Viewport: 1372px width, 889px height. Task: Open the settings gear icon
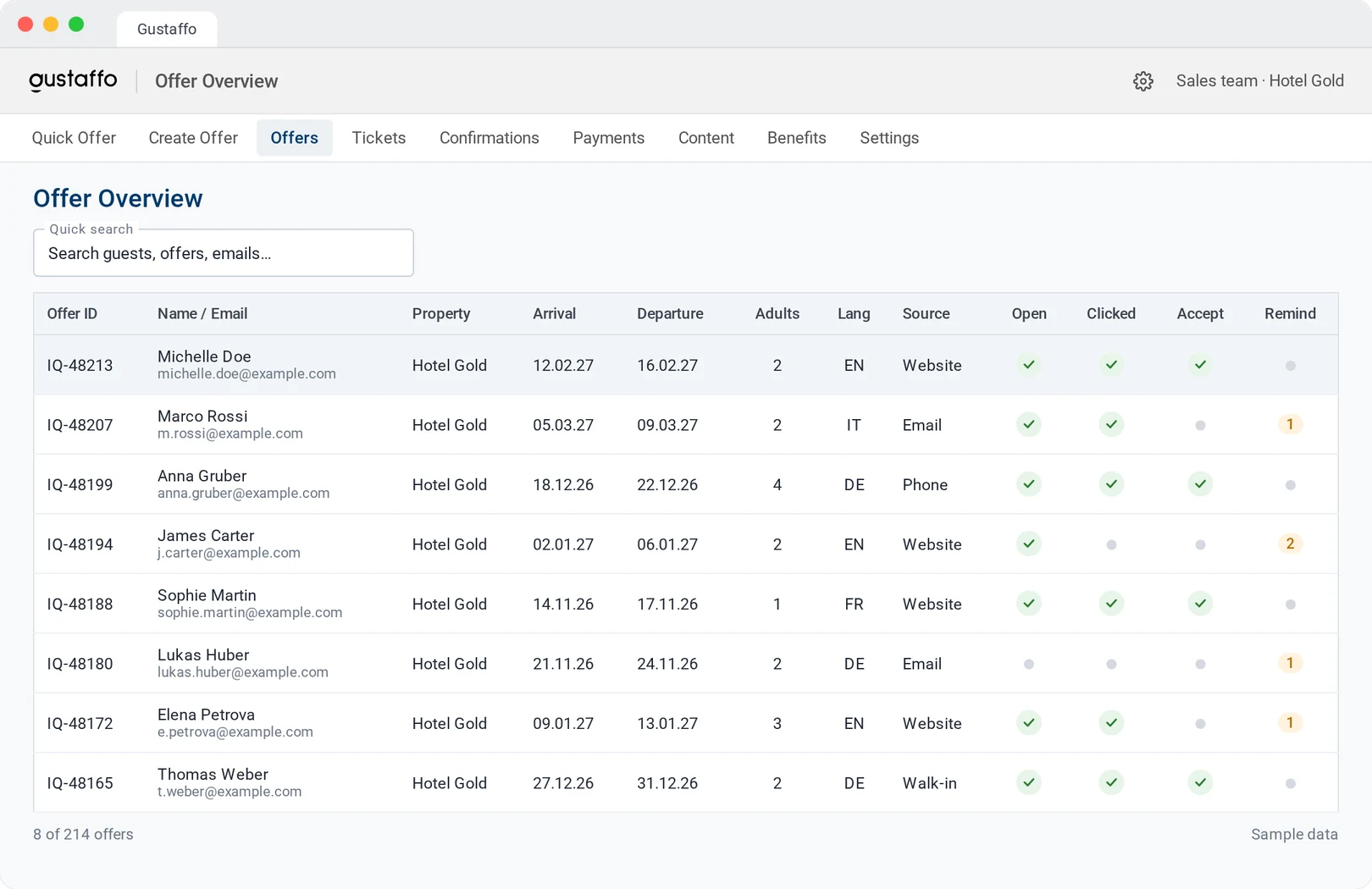coord(1143,81)
